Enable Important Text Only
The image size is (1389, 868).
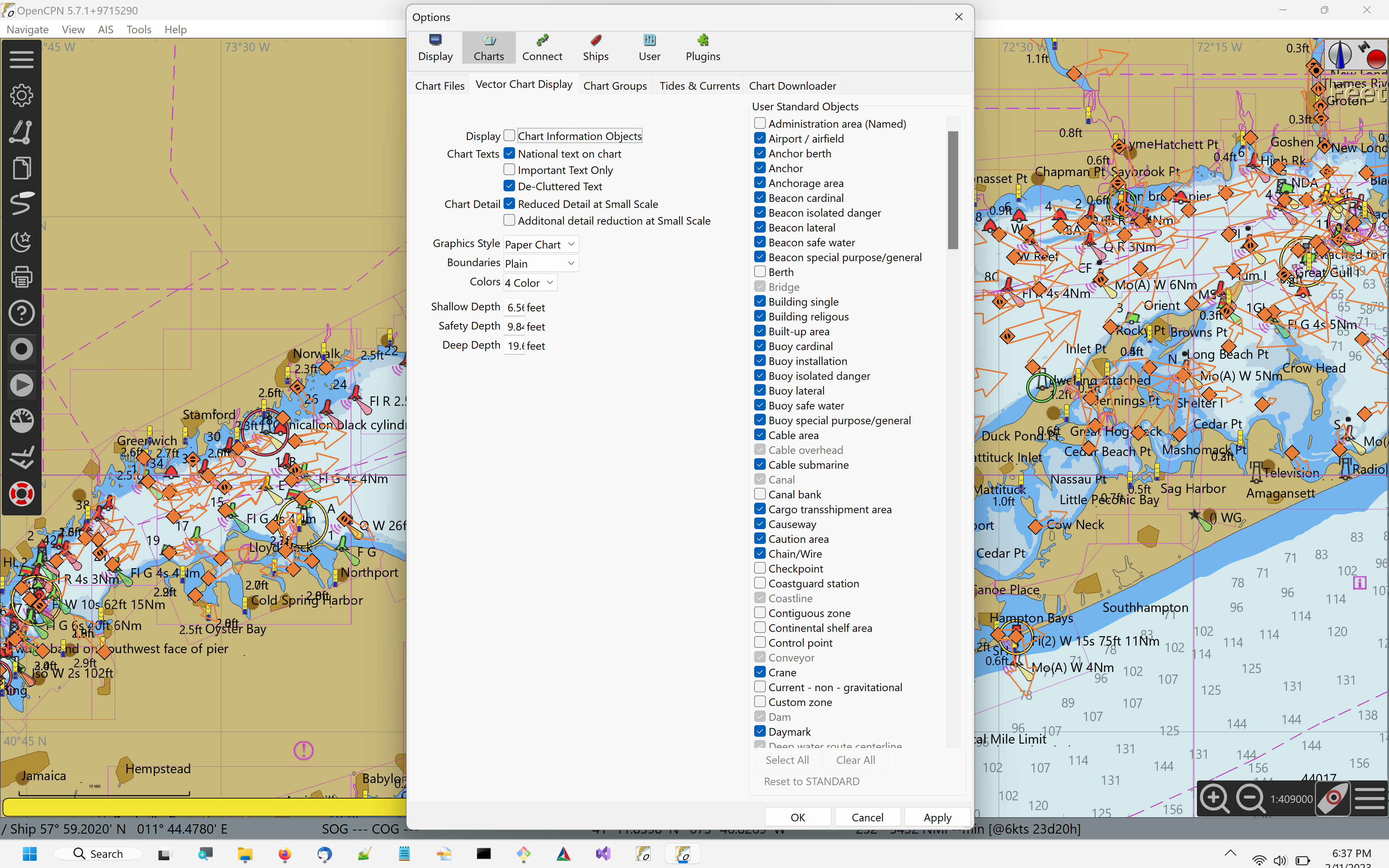(x=509, y=169)
